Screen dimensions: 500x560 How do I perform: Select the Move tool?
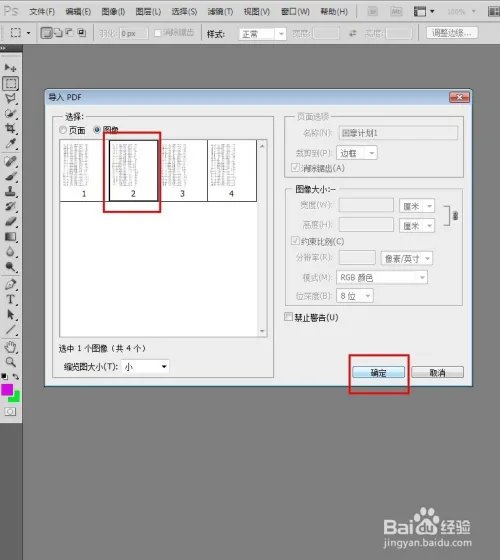click(10, 68)
